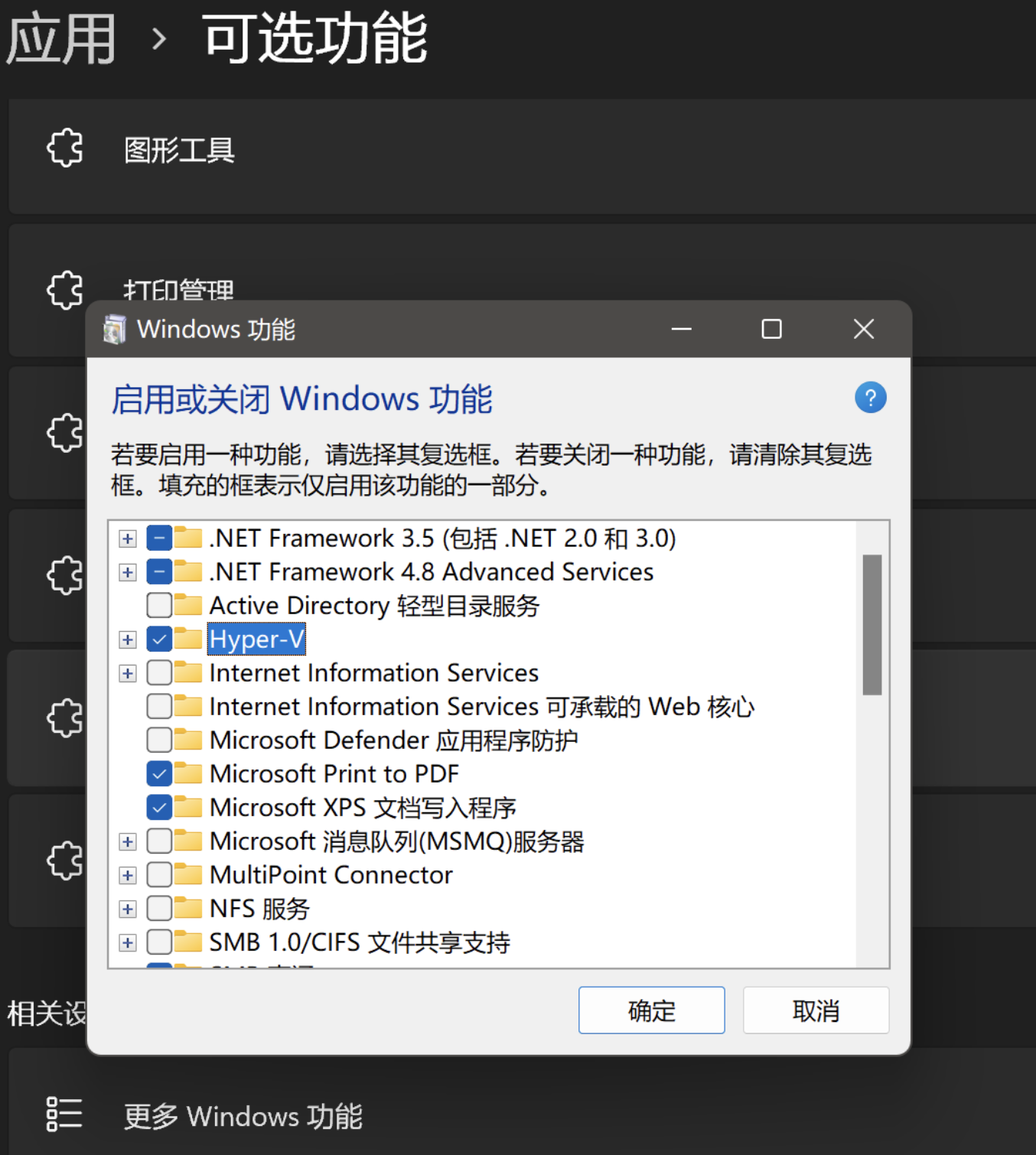
Task: Expand Microsoft 消息队列(MSMQ)服务器 node
Action: click(128, 841)
